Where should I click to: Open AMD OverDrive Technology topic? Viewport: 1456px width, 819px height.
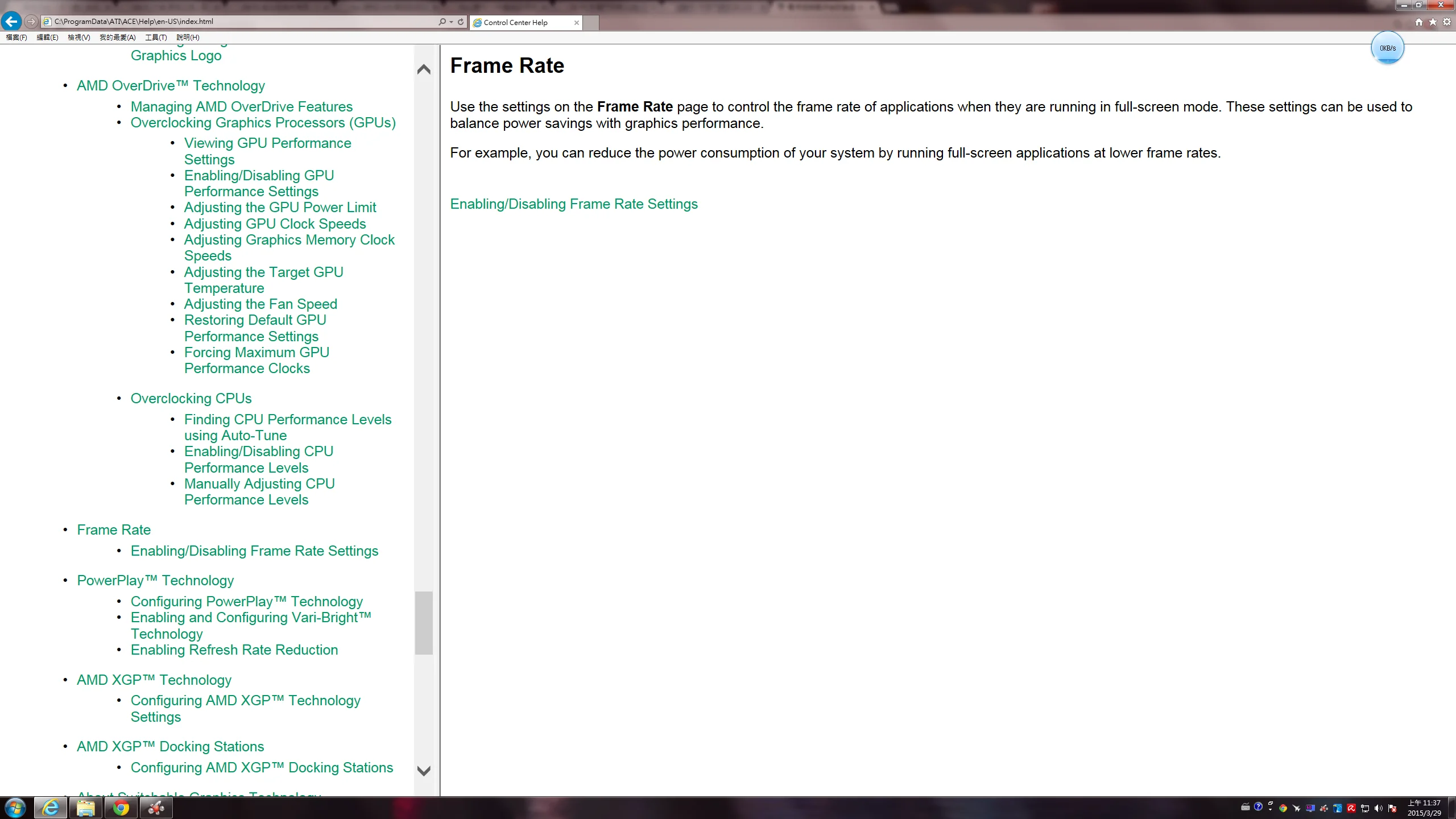[171, 85]
